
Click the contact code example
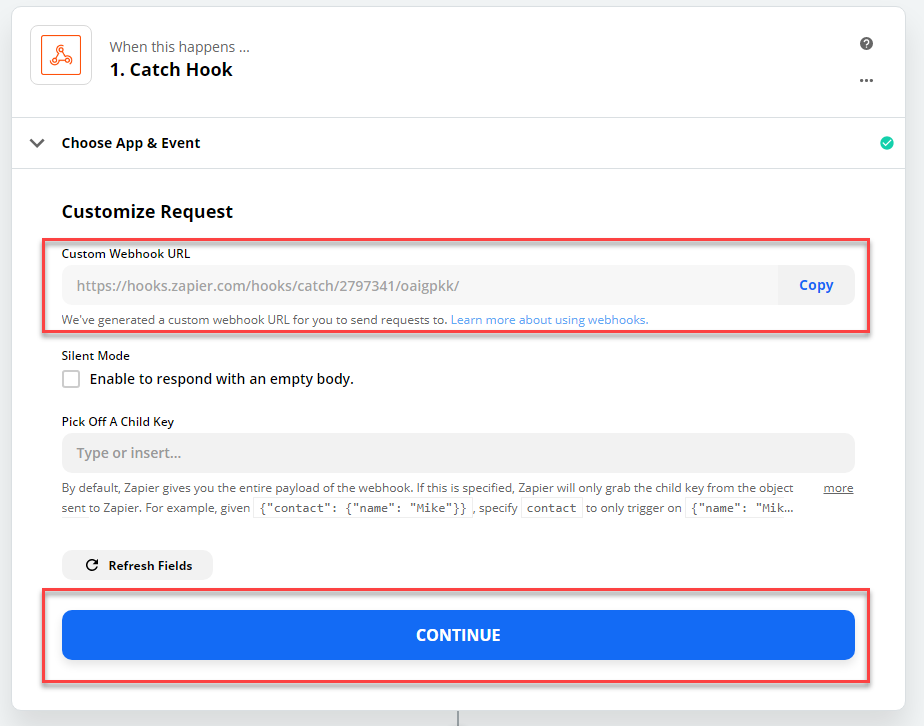coord(552,507)
